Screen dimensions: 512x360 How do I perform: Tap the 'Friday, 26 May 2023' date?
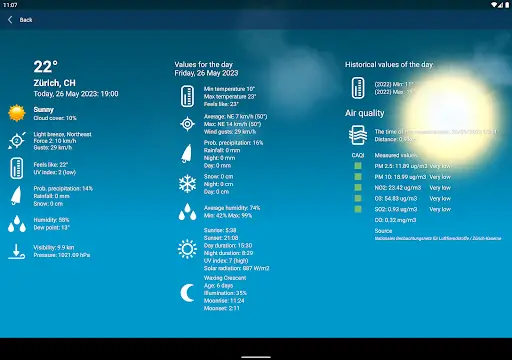point(206,73)
